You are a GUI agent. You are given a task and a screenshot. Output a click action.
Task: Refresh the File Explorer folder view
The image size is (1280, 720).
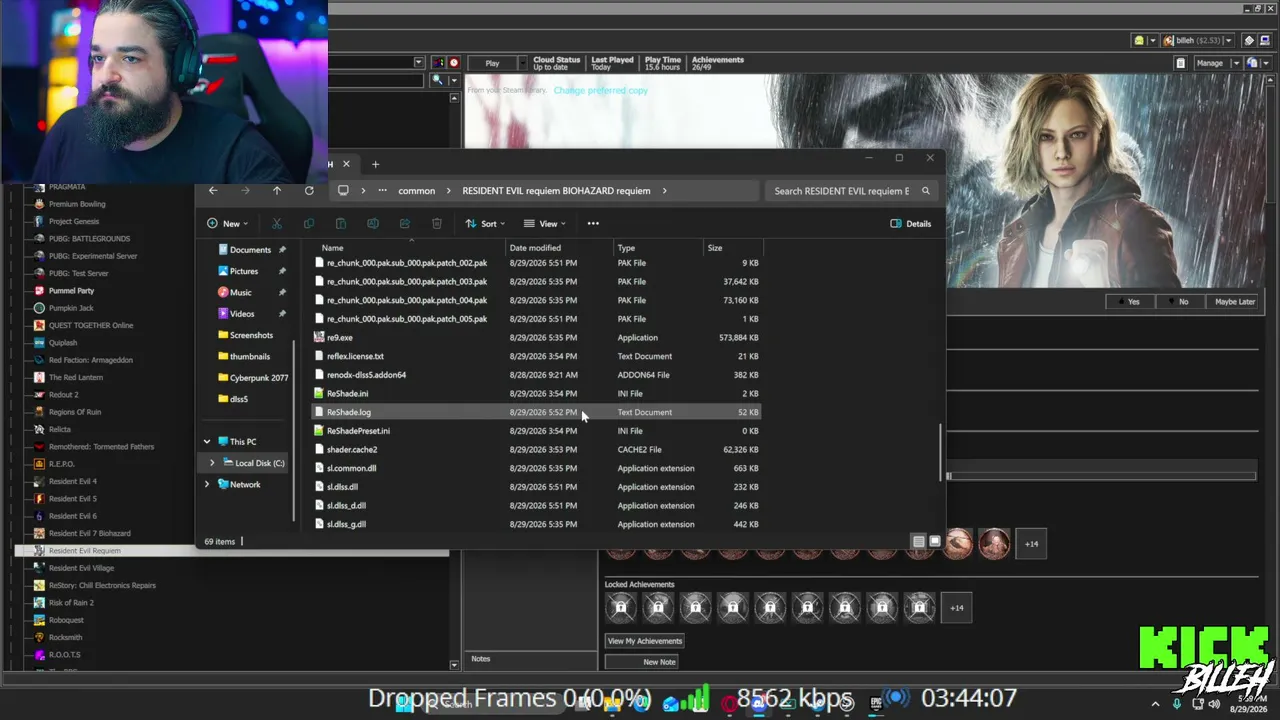pyautogui.click(x=309, y=191)
